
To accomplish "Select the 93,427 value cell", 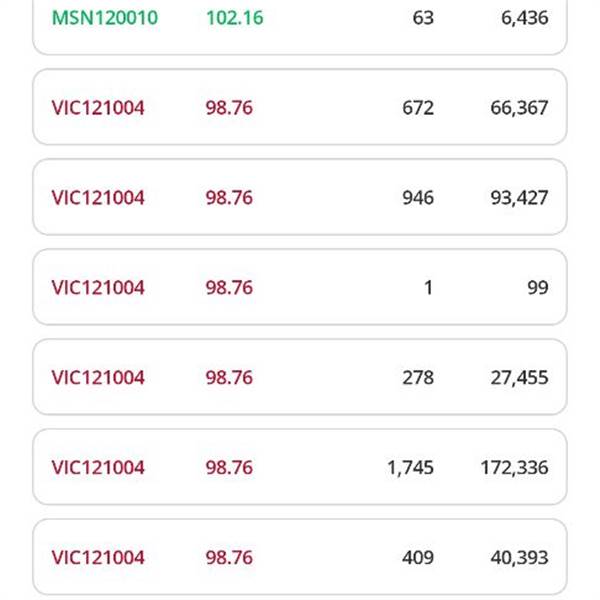I will pyautogui.click(x=519, y=198).
